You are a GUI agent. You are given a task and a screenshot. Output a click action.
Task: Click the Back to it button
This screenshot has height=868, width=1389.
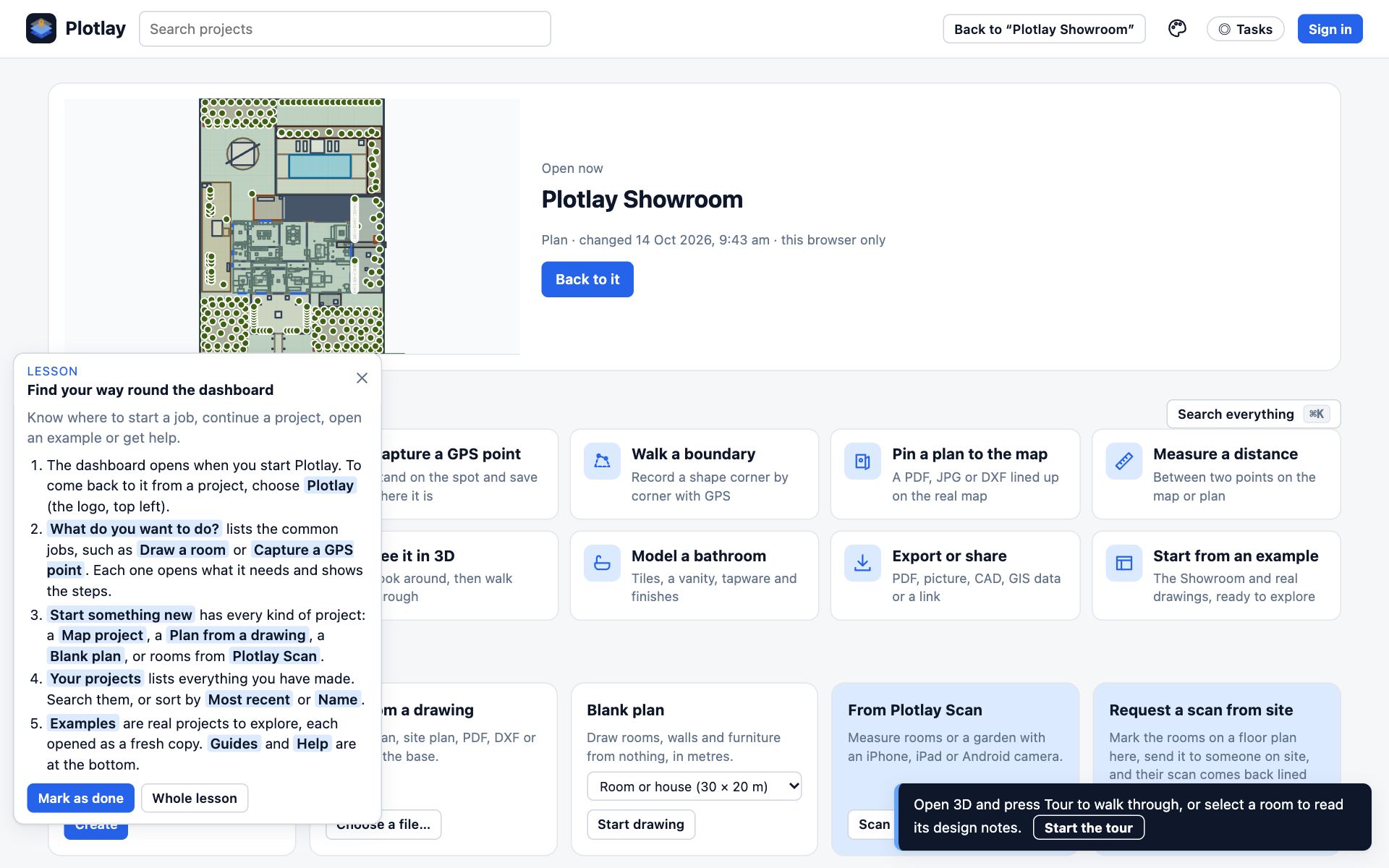(587, 279)
